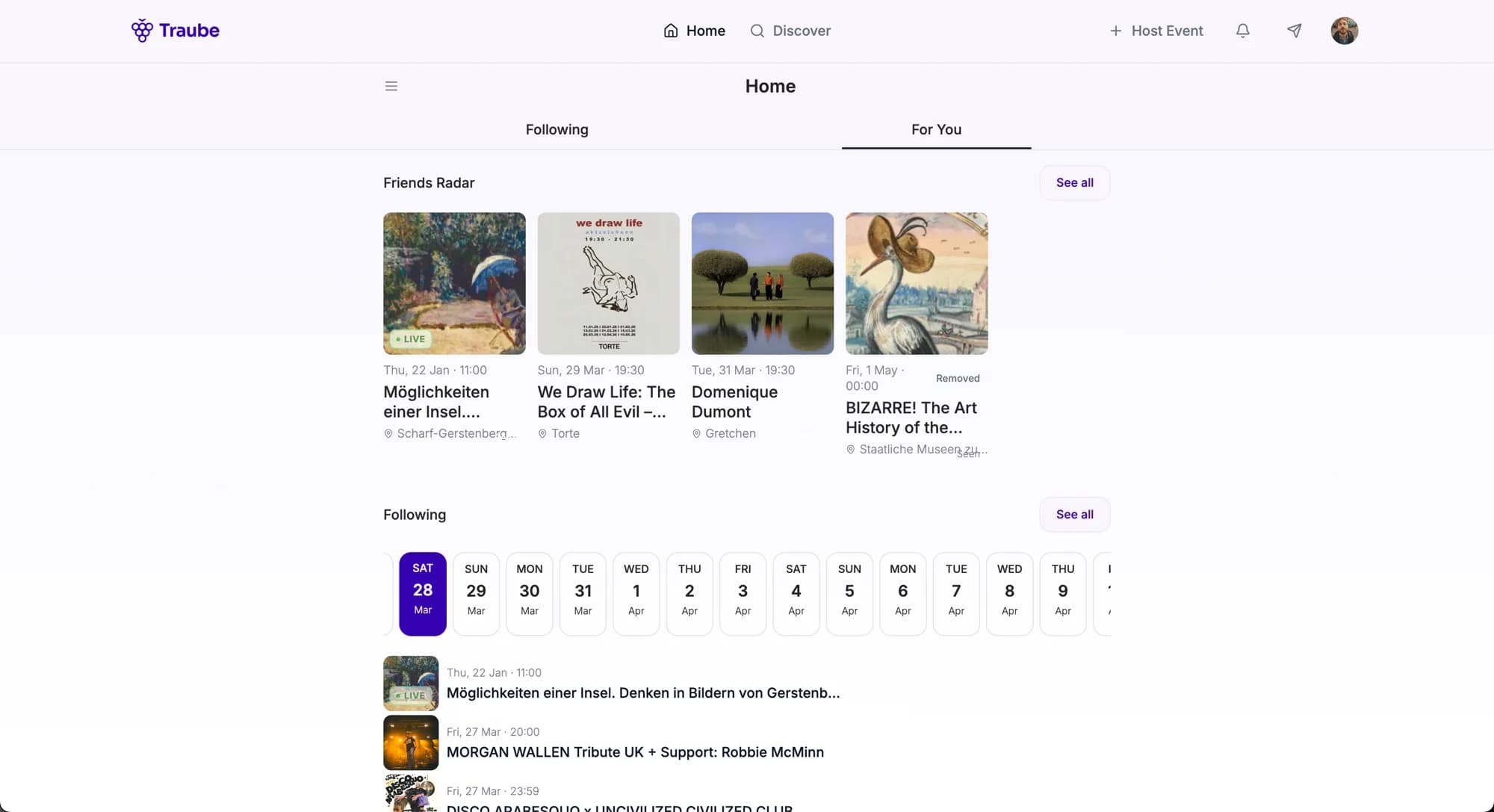
Task: Open the sidebar hamburger menu
Action: [391, 85]
